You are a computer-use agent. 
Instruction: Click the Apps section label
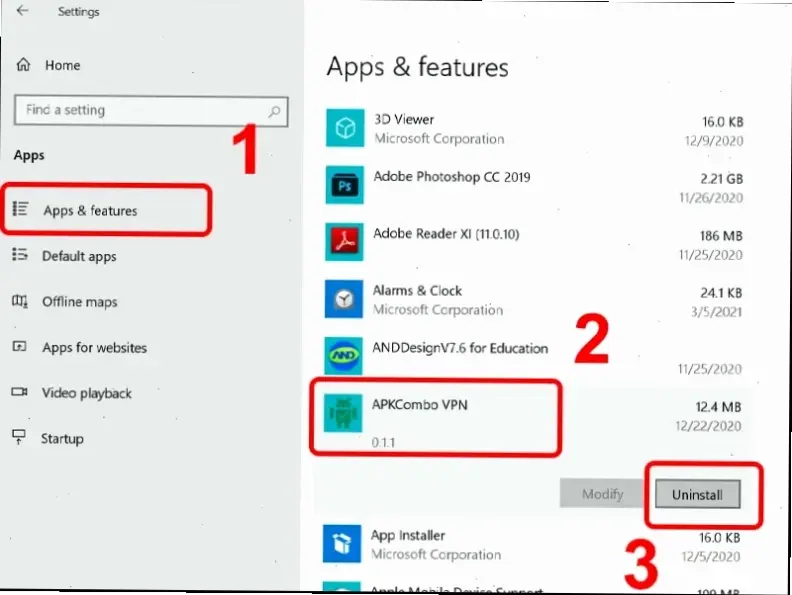click(29, 156)
